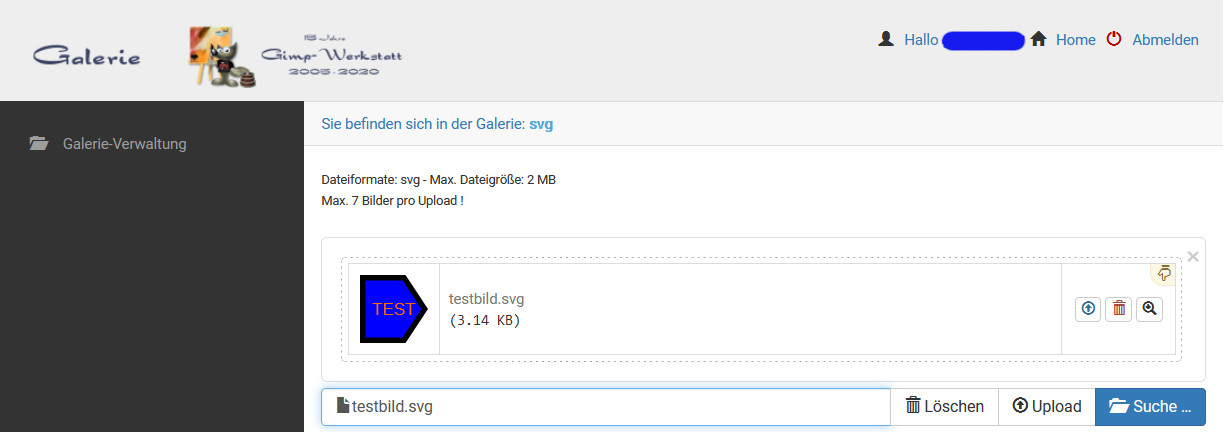Image resolution: width=1224 pixels, height=432 pixels.
Task: Open the file browser with Suche button
Action: point(1150,407)
